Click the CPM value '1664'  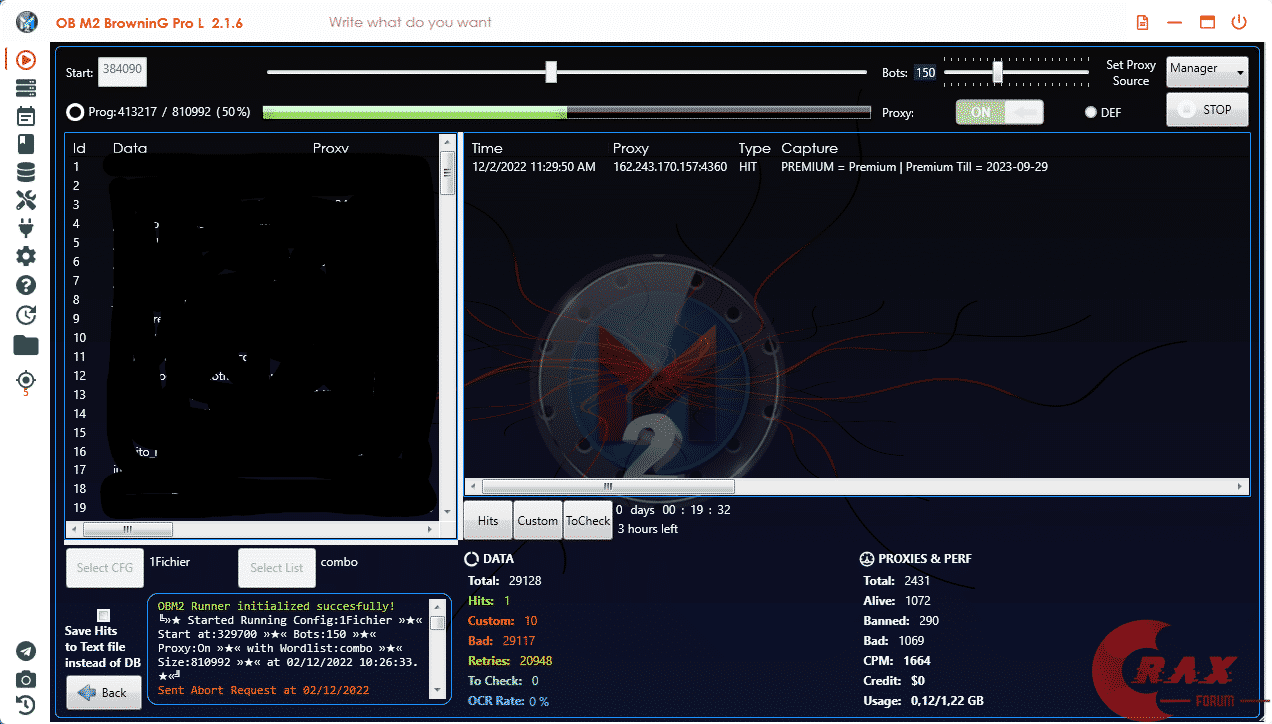click(x=916, y=661)
